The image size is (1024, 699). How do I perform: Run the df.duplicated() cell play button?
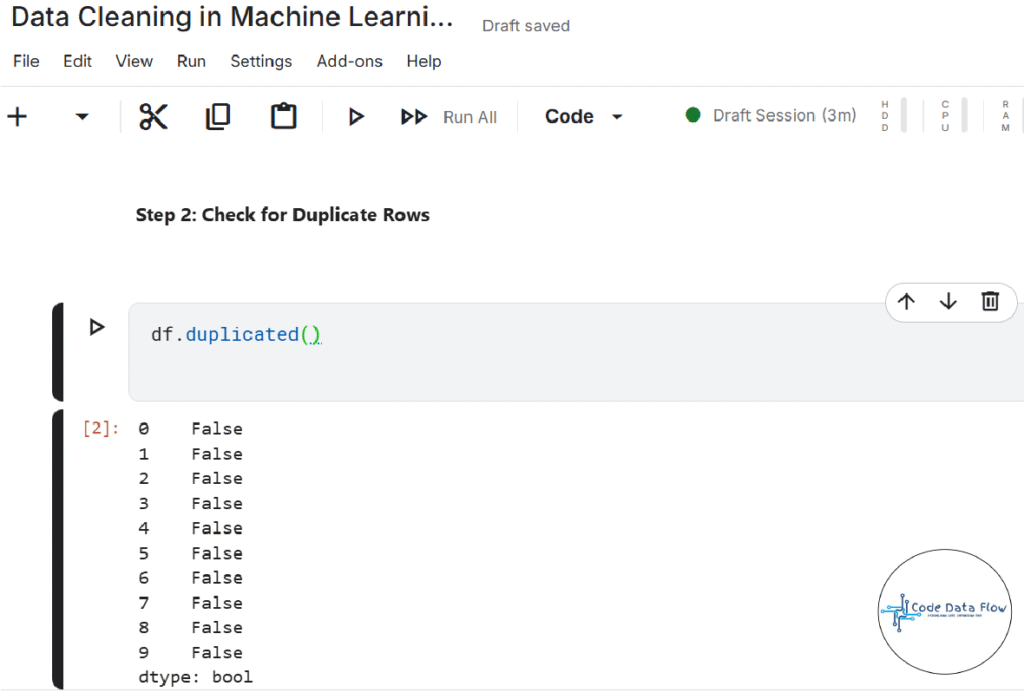click(x=97, y=327)
